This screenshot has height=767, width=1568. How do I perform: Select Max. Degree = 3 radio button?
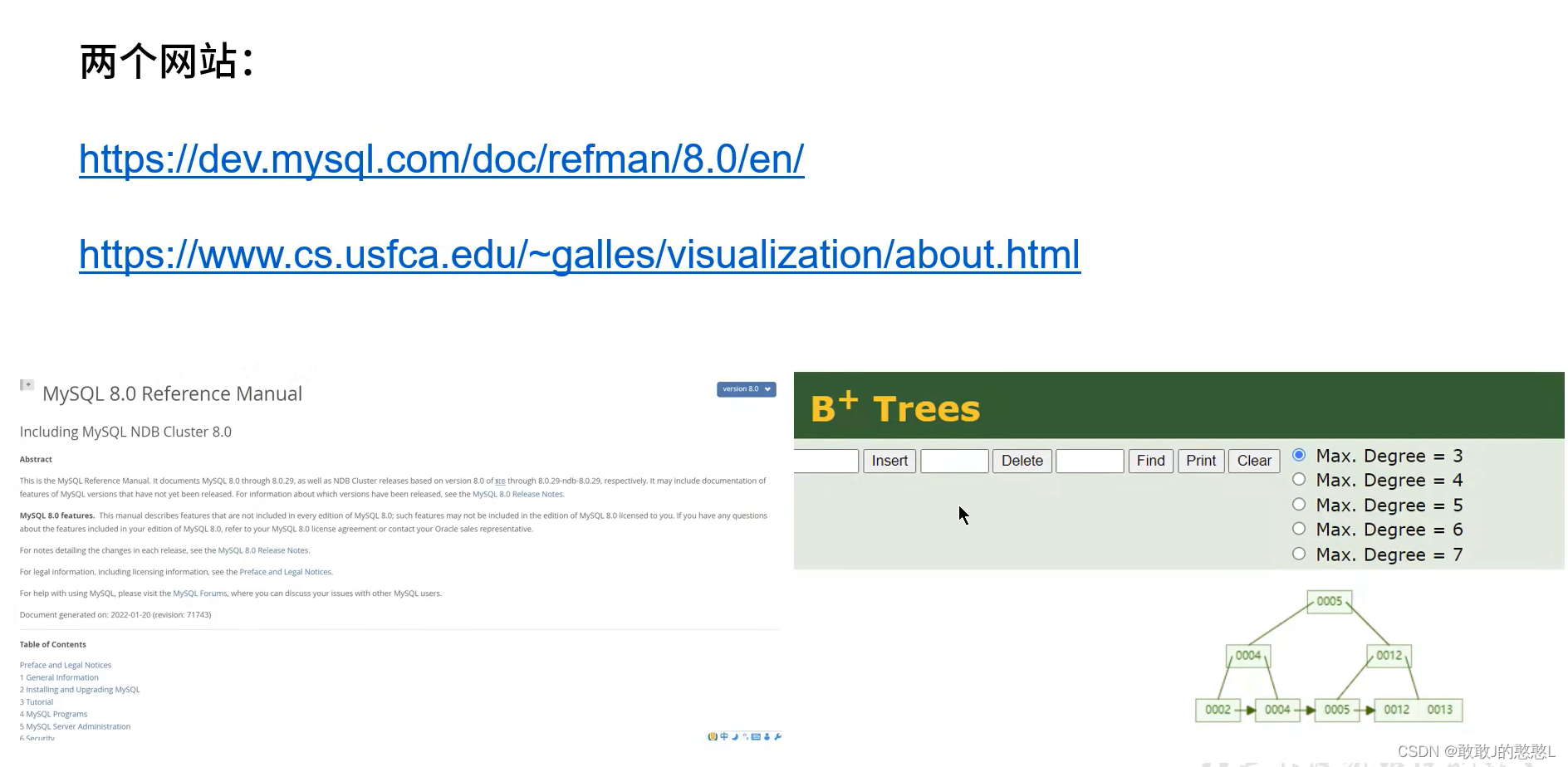click(1299, 455)
